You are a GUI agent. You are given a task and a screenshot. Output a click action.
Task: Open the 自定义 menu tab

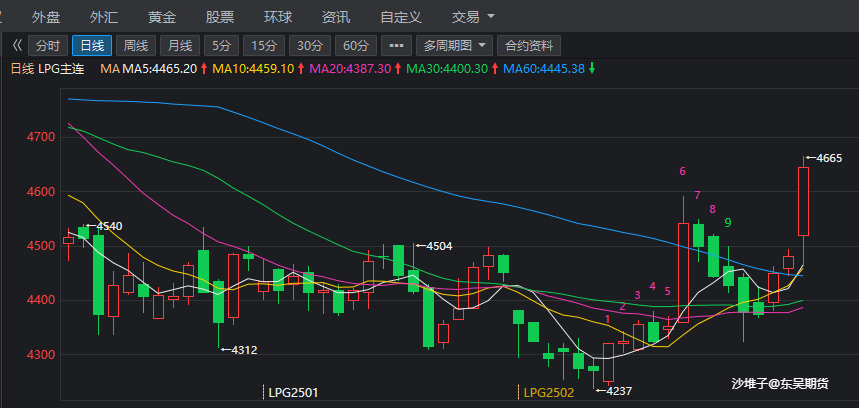point(401,17)
